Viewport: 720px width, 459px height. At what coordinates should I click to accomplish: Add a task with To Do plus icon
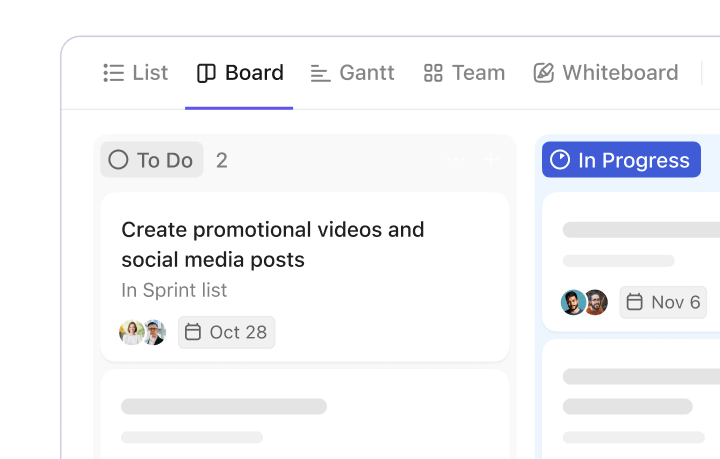pyautogui.click(x=490, y=160)
